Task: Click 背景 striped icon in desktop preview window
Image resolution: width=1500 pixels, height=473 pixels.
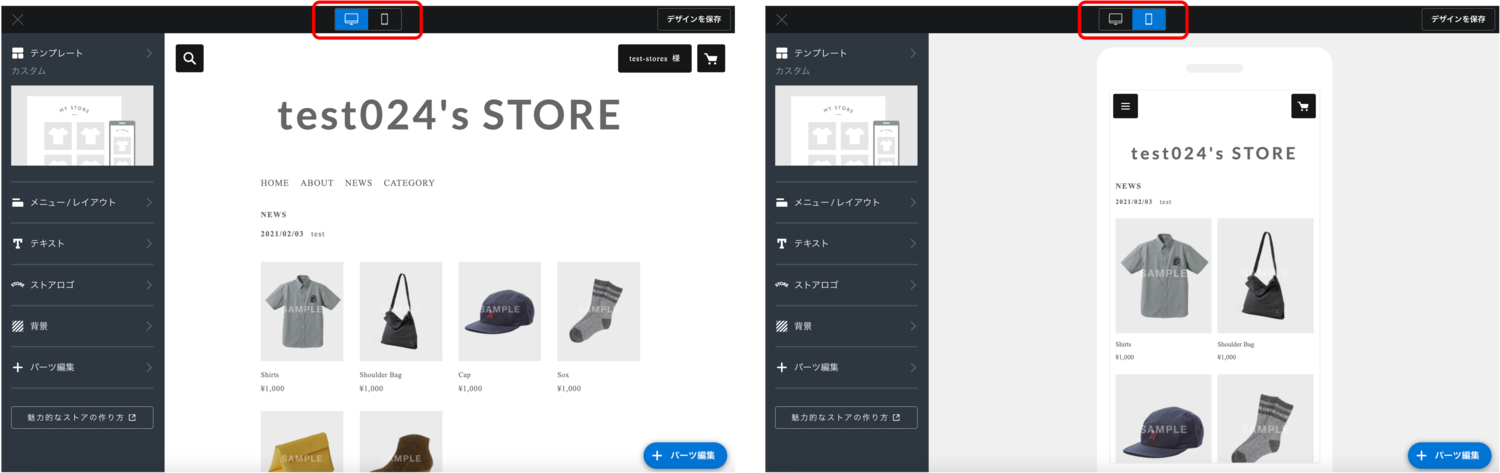Action: (18, 326)
